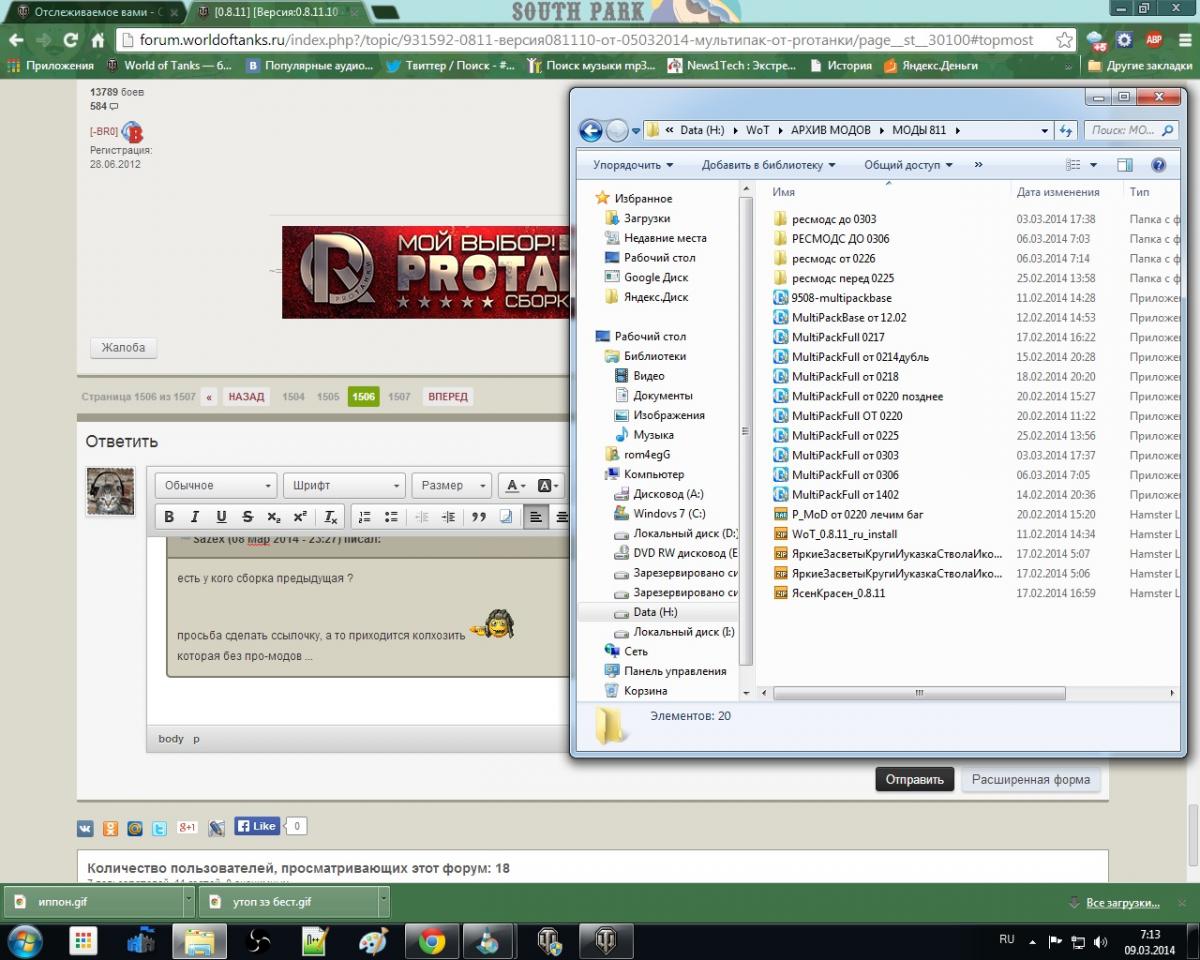
Task: Open Explorer help icon
Action: tap(1158, 165)
